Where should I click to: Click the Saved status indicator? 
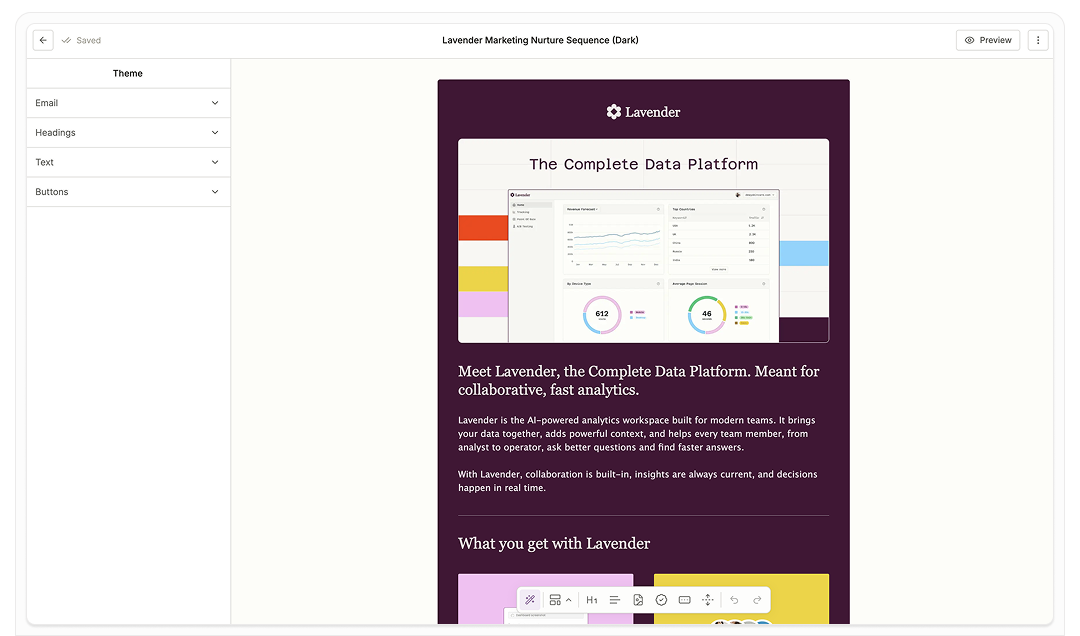81,40
